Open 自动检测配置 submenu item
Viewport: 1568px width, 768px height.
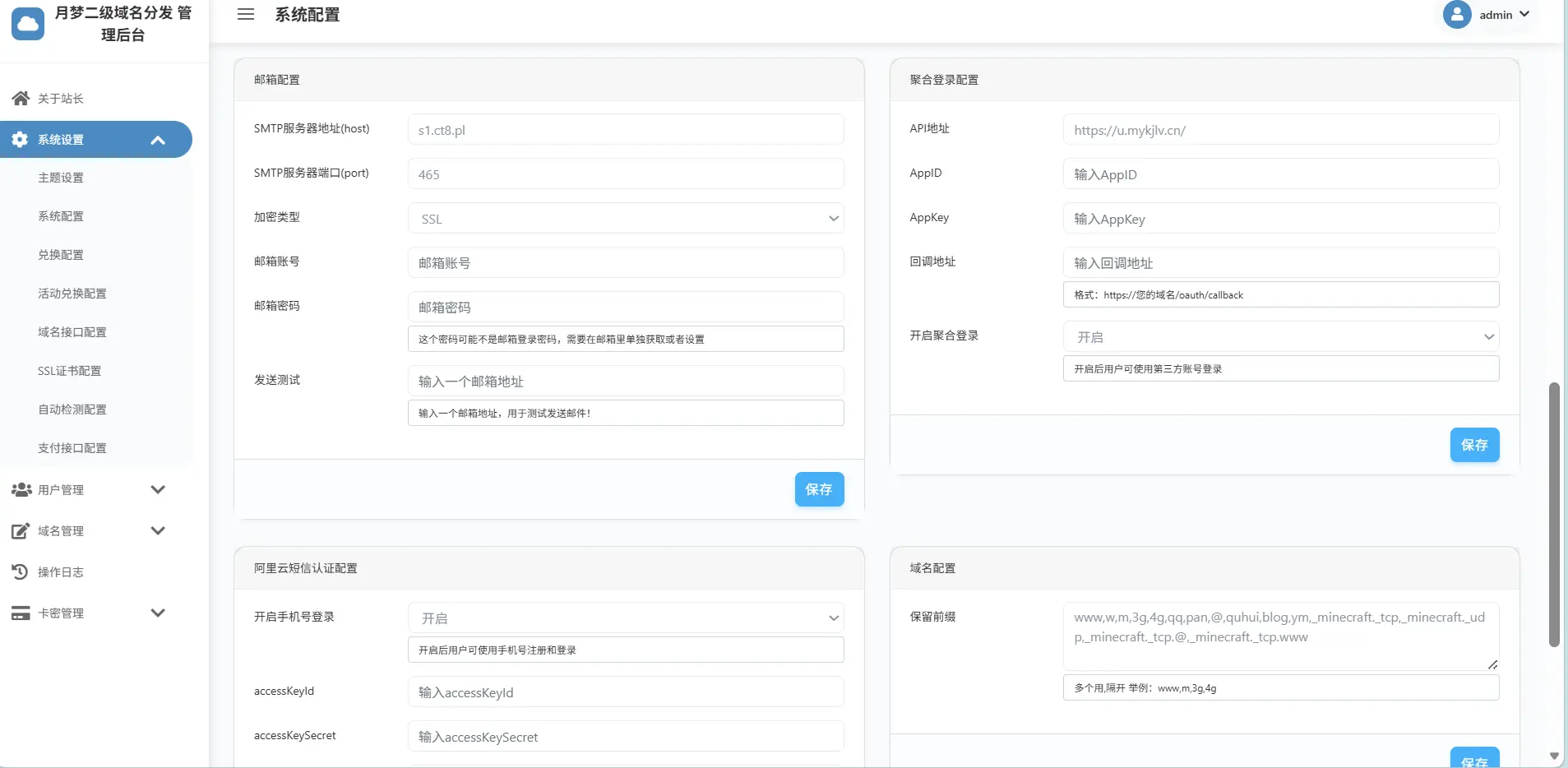coord(72,409)
